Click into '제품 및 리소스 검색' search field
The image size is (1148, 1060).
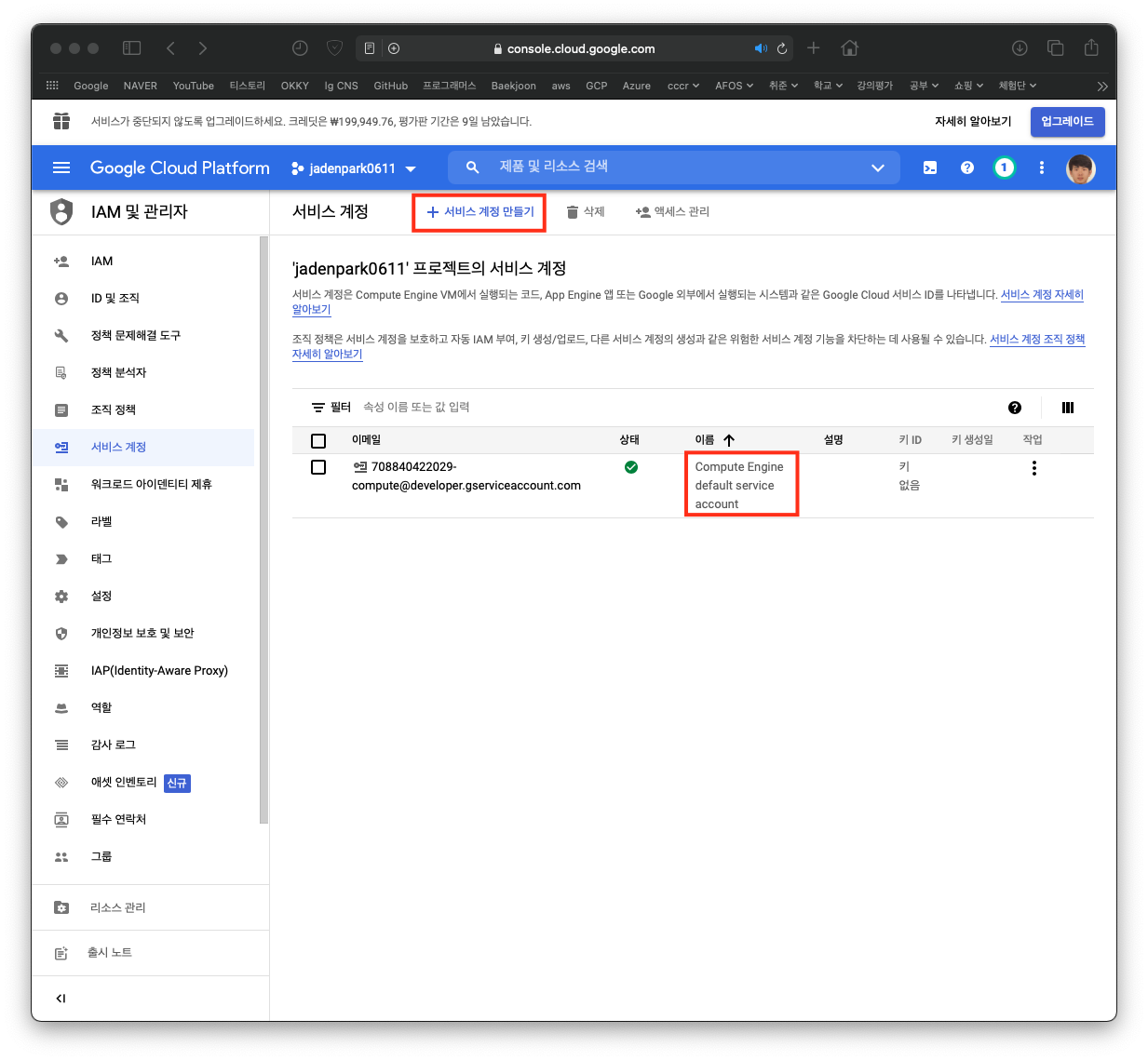coord(674,167)
